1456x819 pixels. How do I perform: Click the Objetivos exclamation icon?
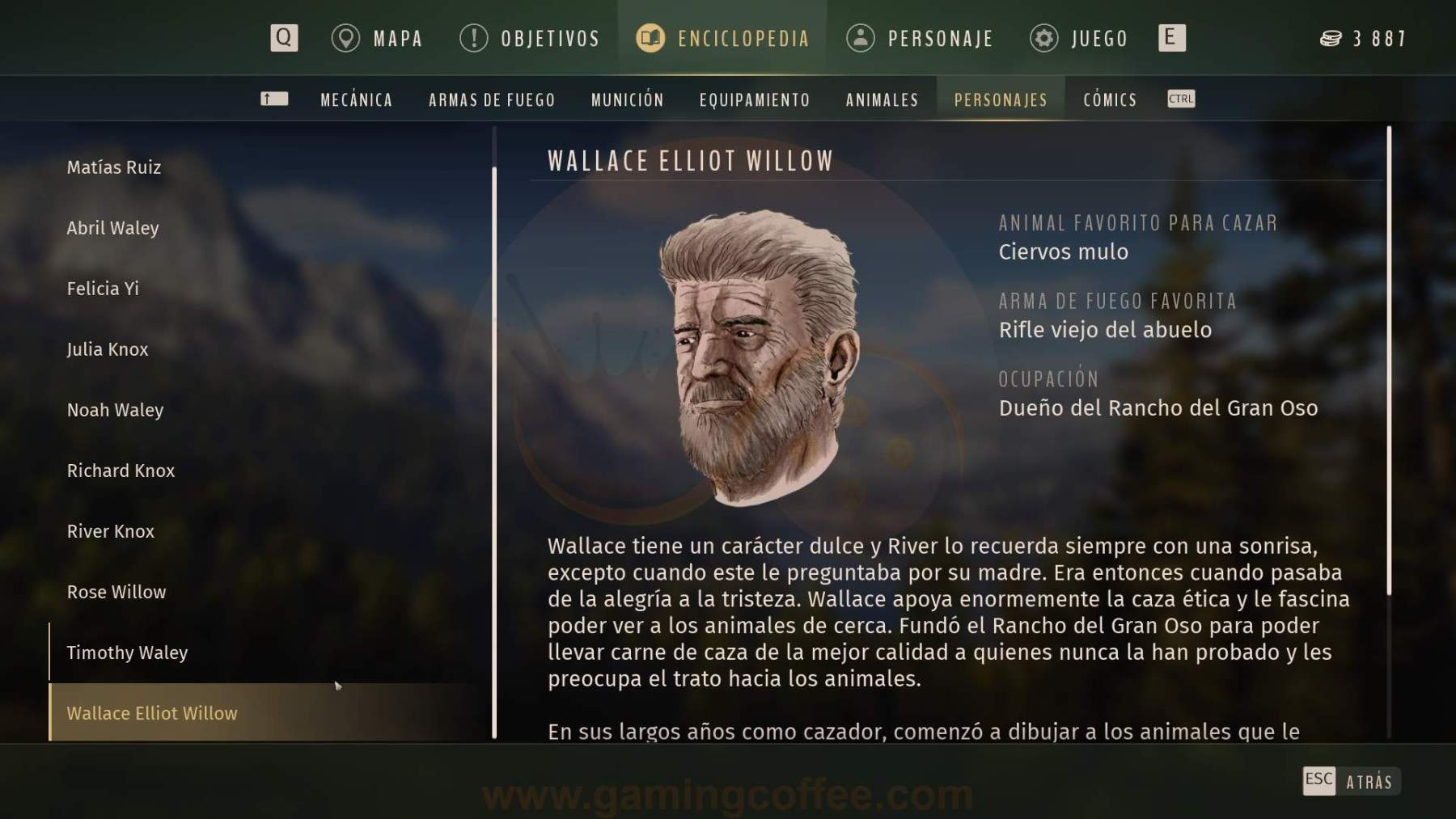473,38
